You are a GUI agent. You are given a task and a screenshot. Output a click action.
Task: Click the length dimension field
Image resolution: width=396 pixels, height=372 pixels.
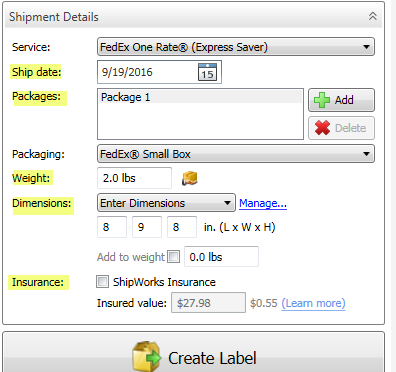[x=112, y=227]
